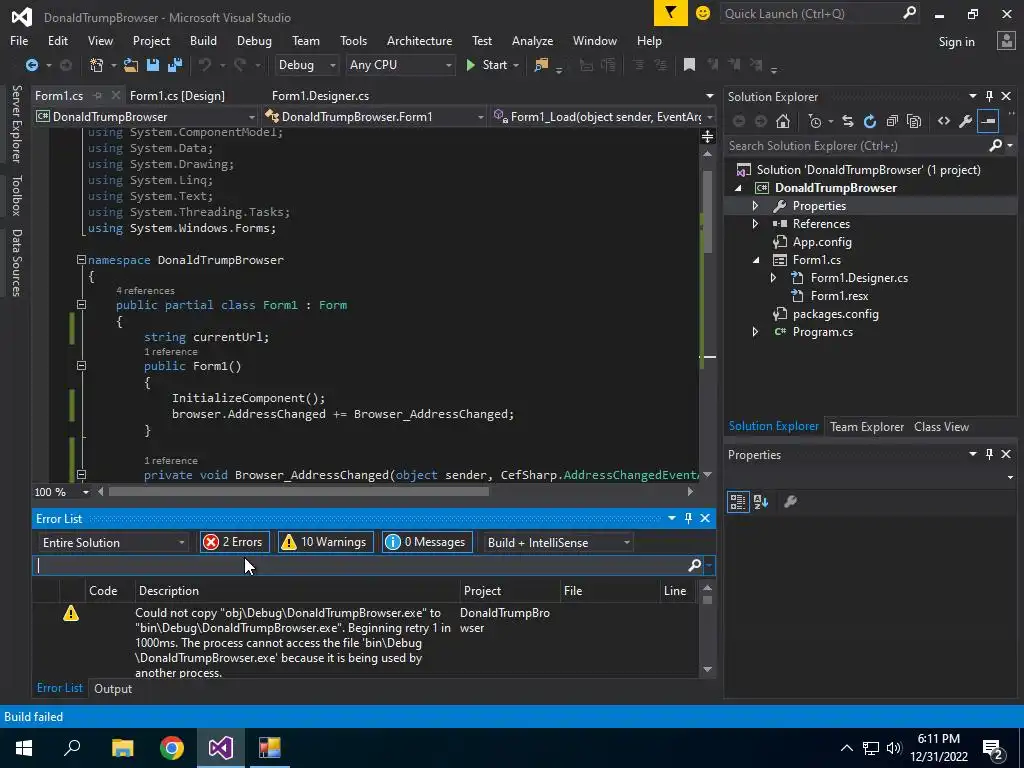Toggle the 10 Warnings filter
This screenshot has height=768, width=1024.
(x=325, y=542)
